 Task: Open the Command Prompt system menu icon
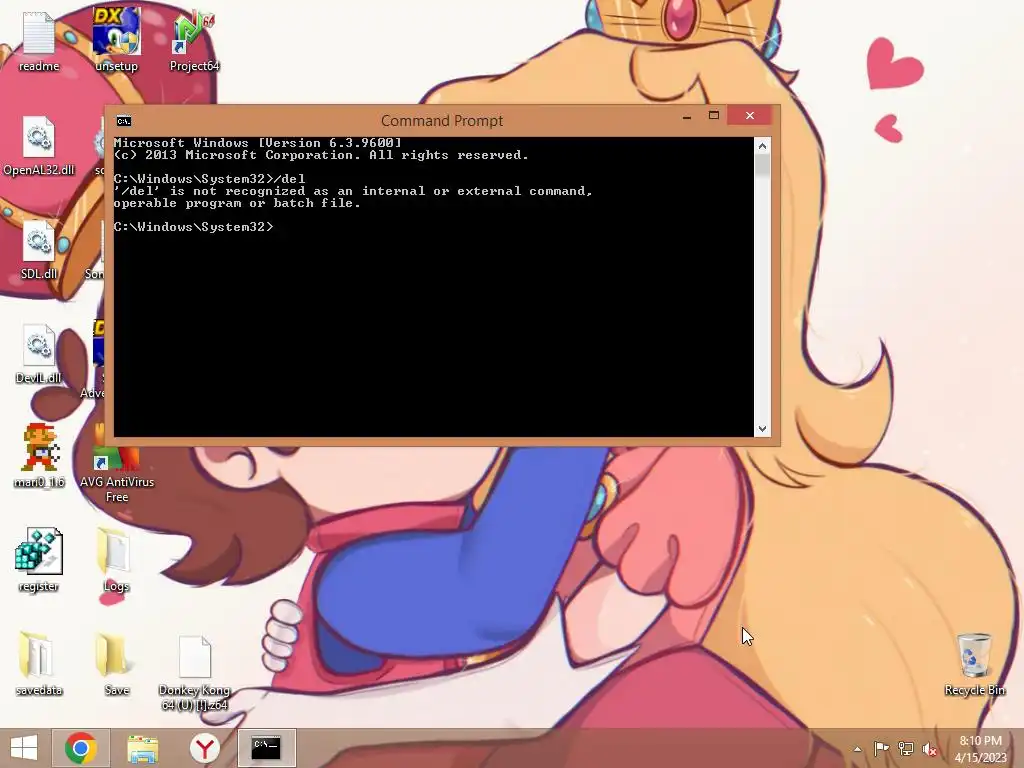point(123,120)
